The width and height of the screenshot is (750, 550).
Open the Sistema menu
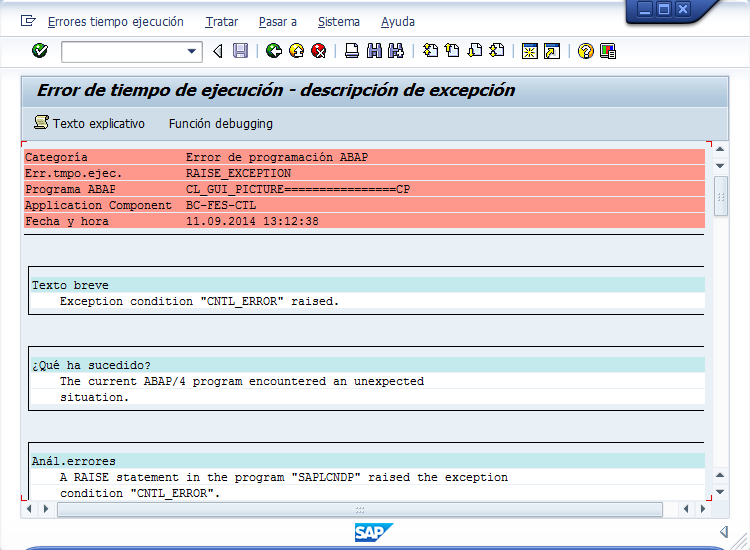[x=339, y=22]
